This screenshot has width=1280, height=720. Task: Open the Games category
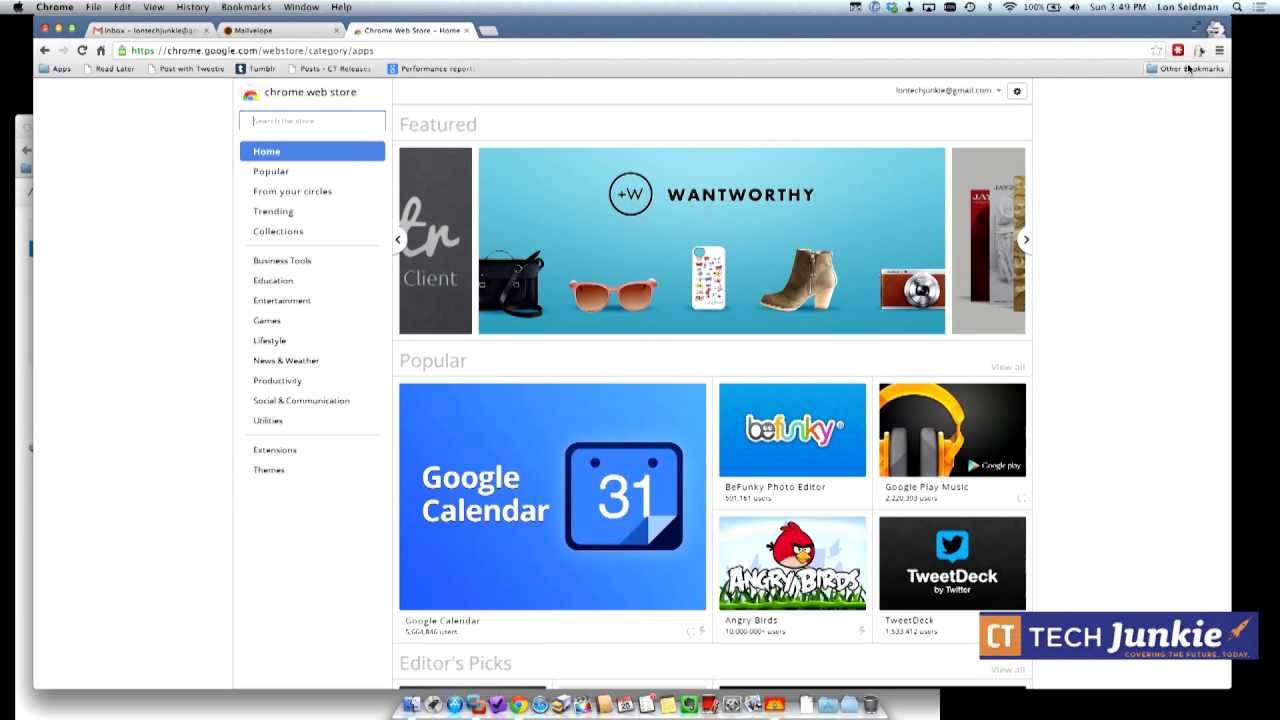(267, 320)
